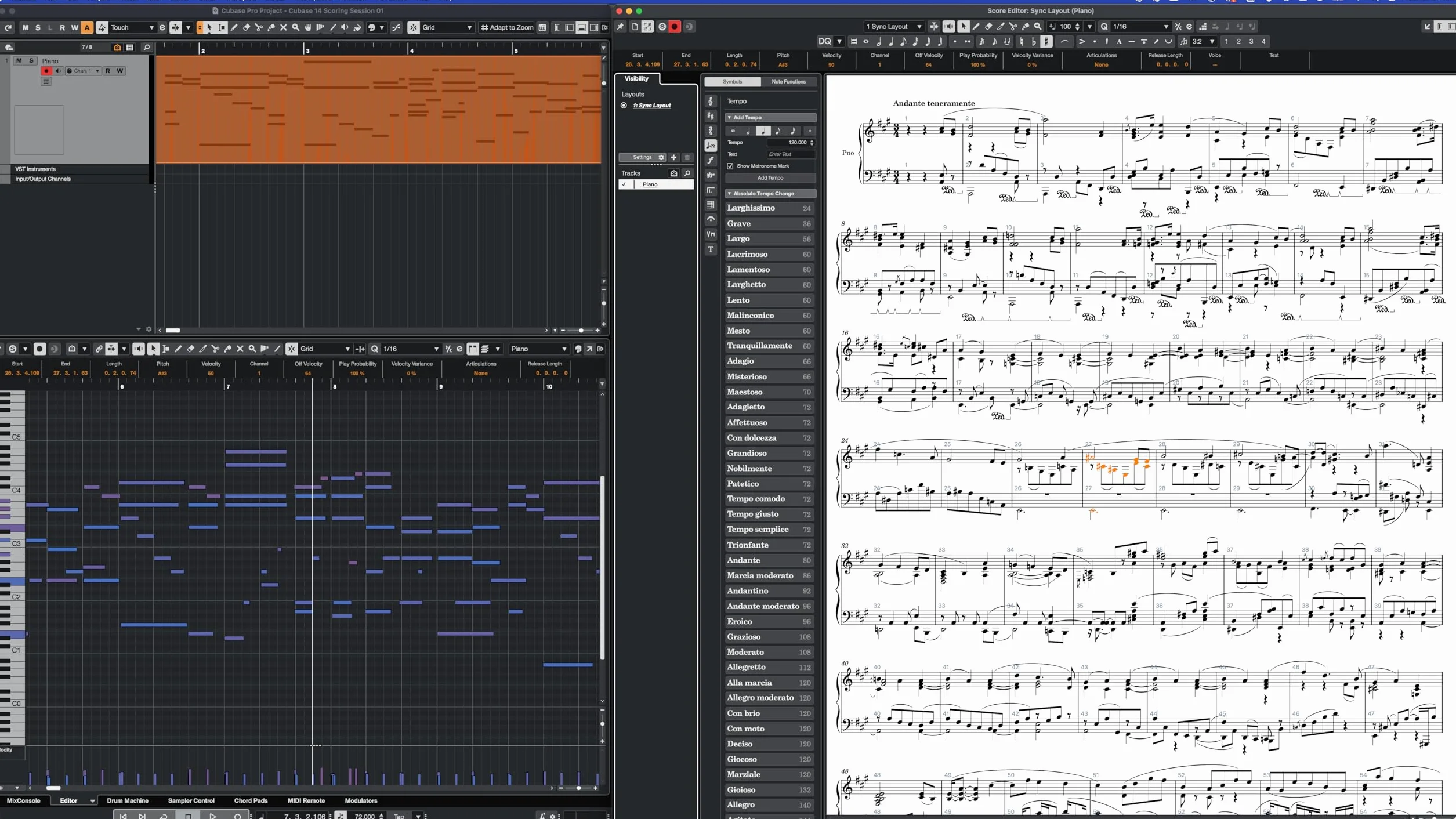Image resolution: width=1456 pixels, height=819 pixels.
Task: Select the 1: Sync Layout radio button
Action: (x=624, y=106)
